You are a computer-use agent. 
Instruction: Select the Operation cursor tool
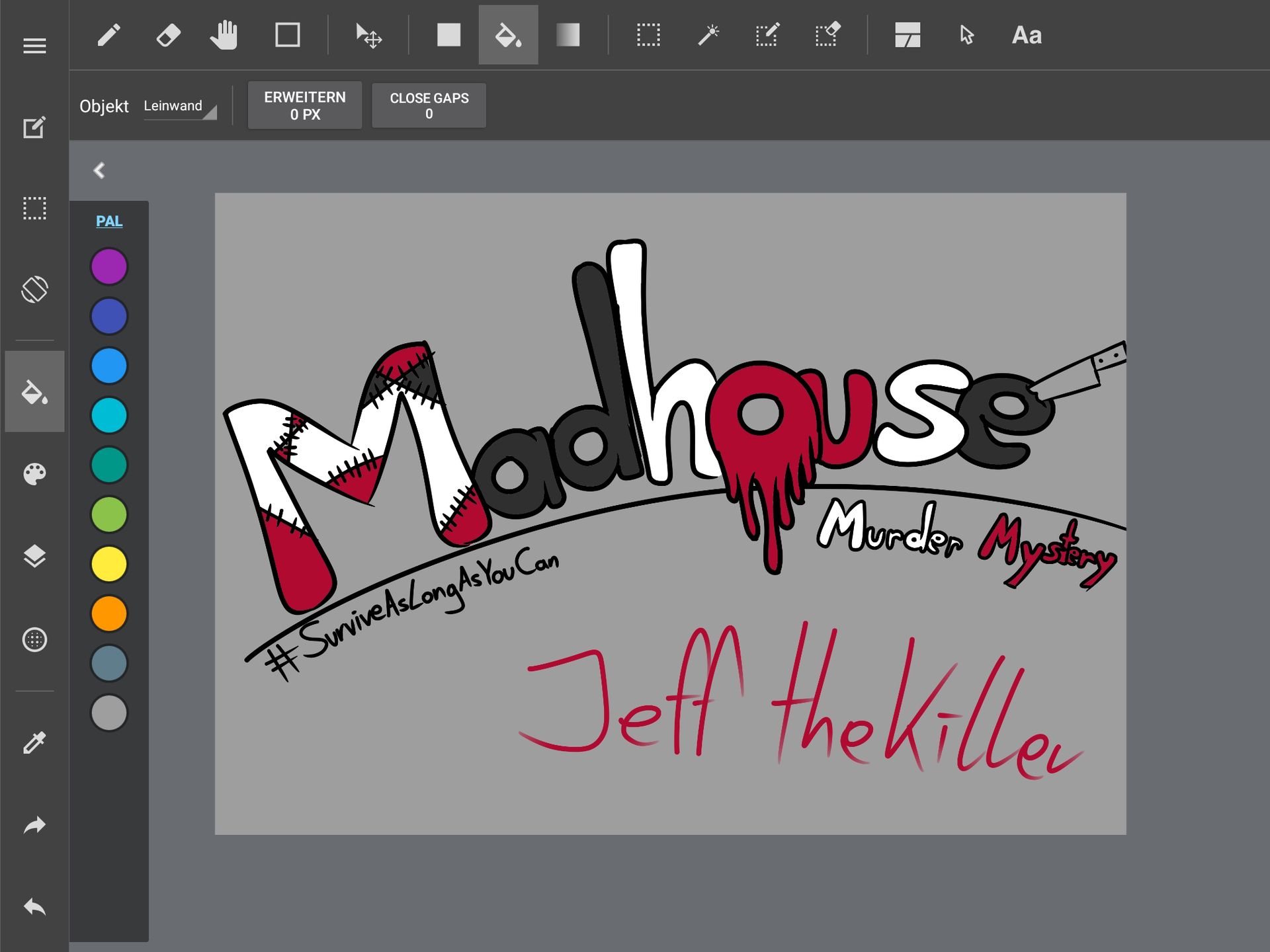coord(967,35)
